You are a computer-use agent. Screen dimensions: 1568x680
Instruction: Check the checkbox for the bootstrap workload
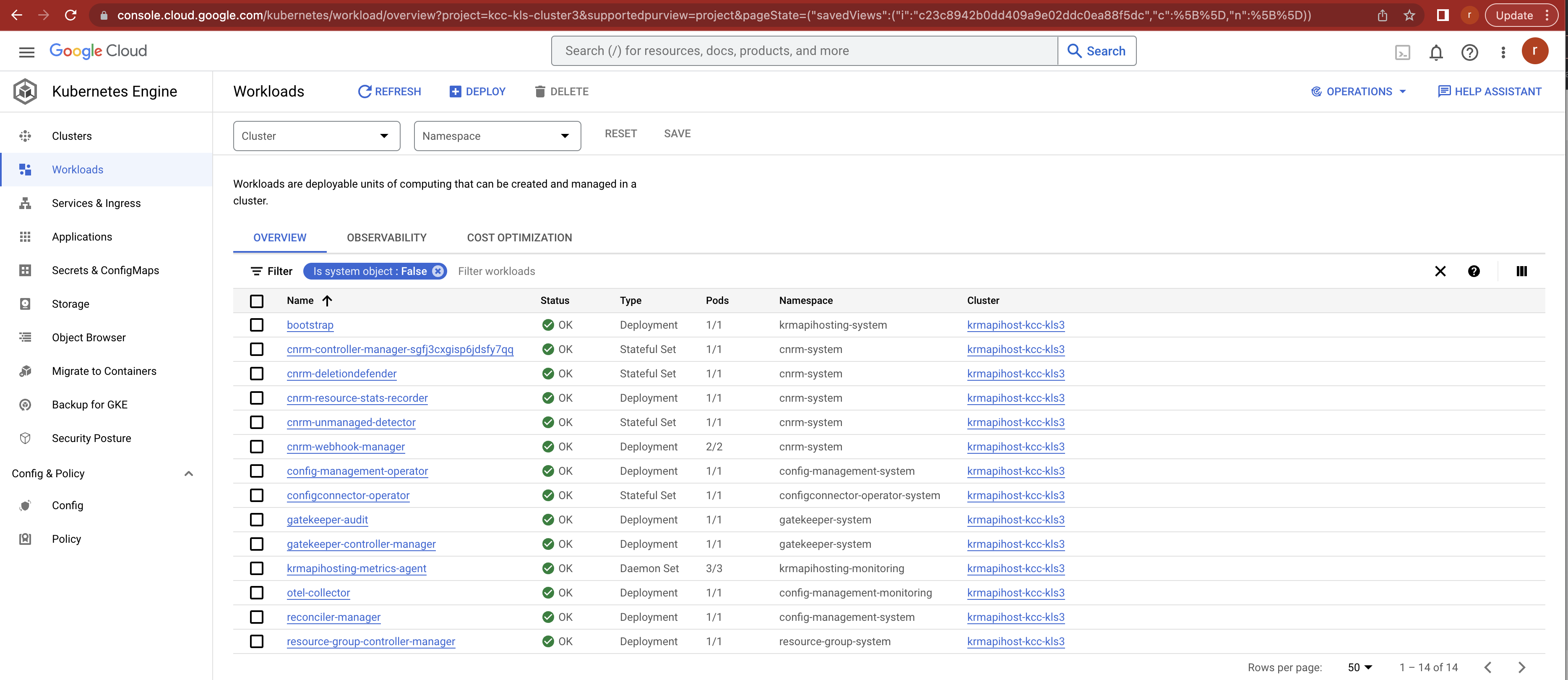click(x=256, y=325)
